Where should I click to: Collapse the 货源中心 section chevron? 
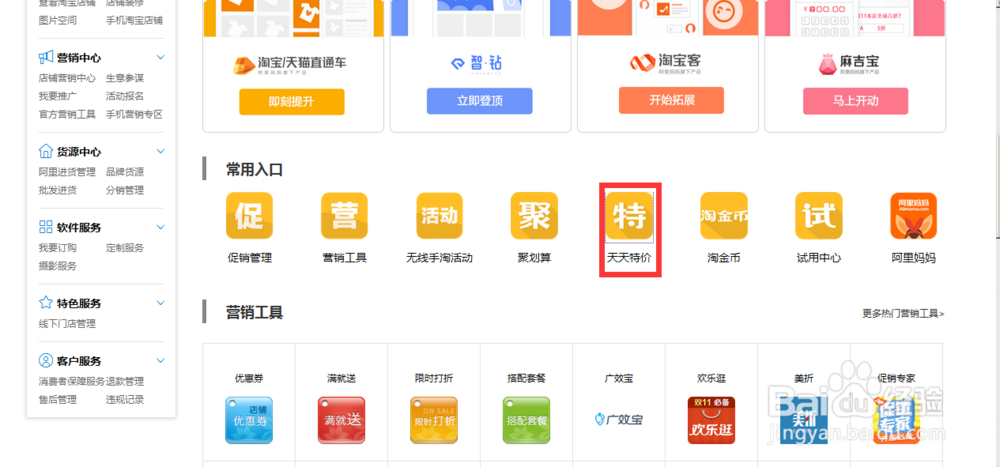pos(160,152)
